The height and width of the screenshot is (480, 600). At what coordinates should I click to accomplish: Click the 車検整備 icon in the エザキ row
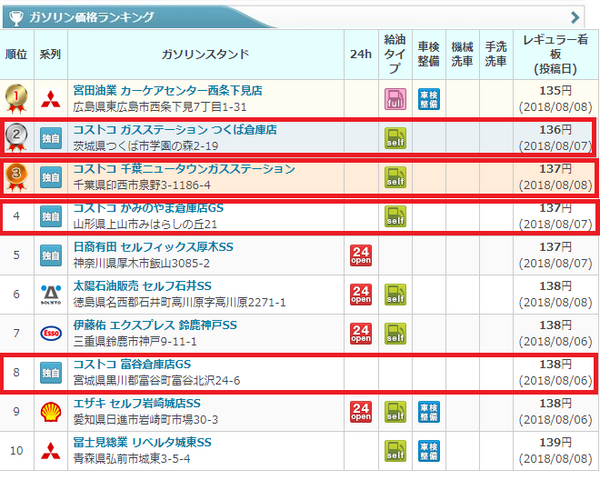pyautogui.click(x=429, y=412)
